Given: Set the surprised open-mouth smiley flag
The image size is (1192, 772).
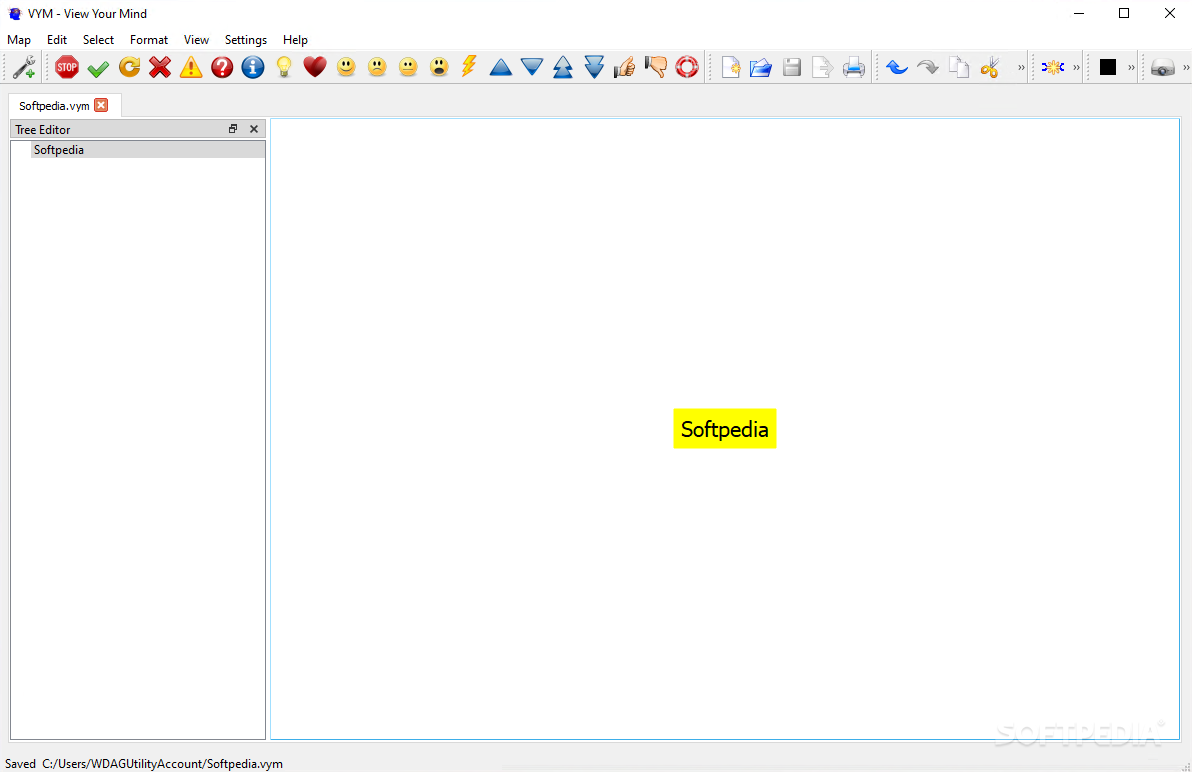Looking at the screenshot, I should click(x=439, y=67).
